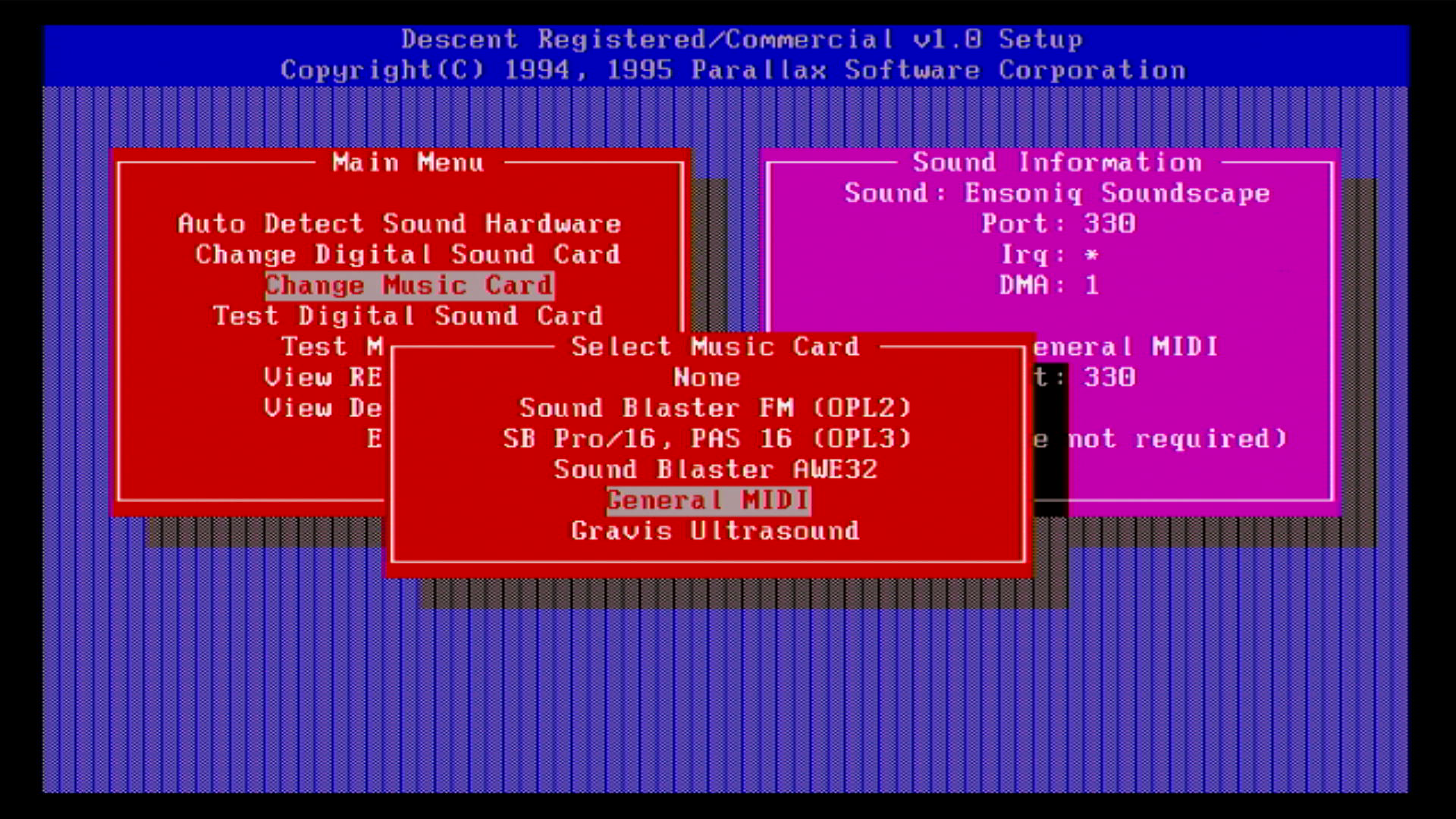This screenshot has width=1456, height=819.
Task: Run Test Digital Sound Card
Action: click(x=407, y=315)
